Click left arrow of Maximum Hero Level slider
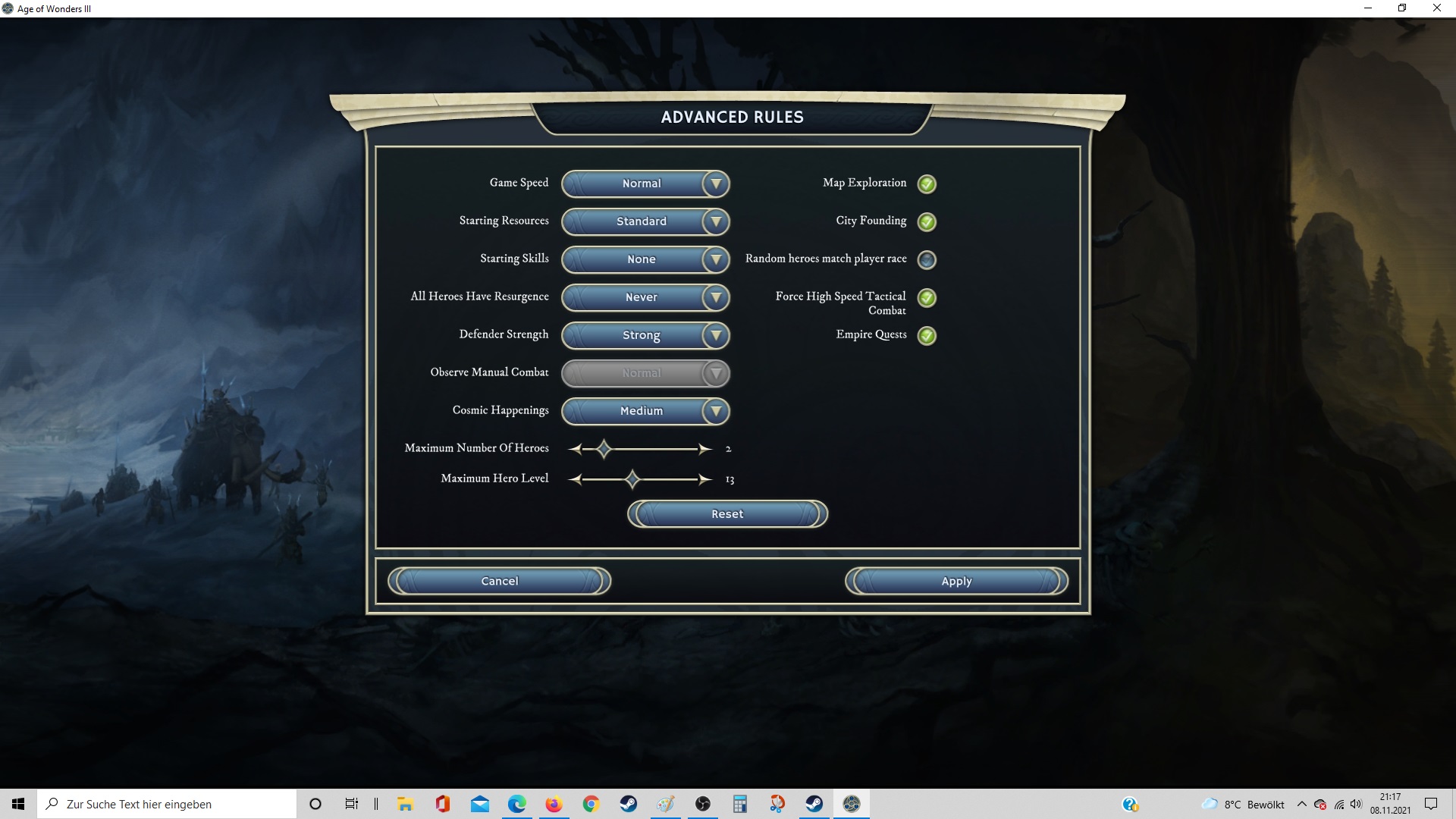 coord(576,479)
